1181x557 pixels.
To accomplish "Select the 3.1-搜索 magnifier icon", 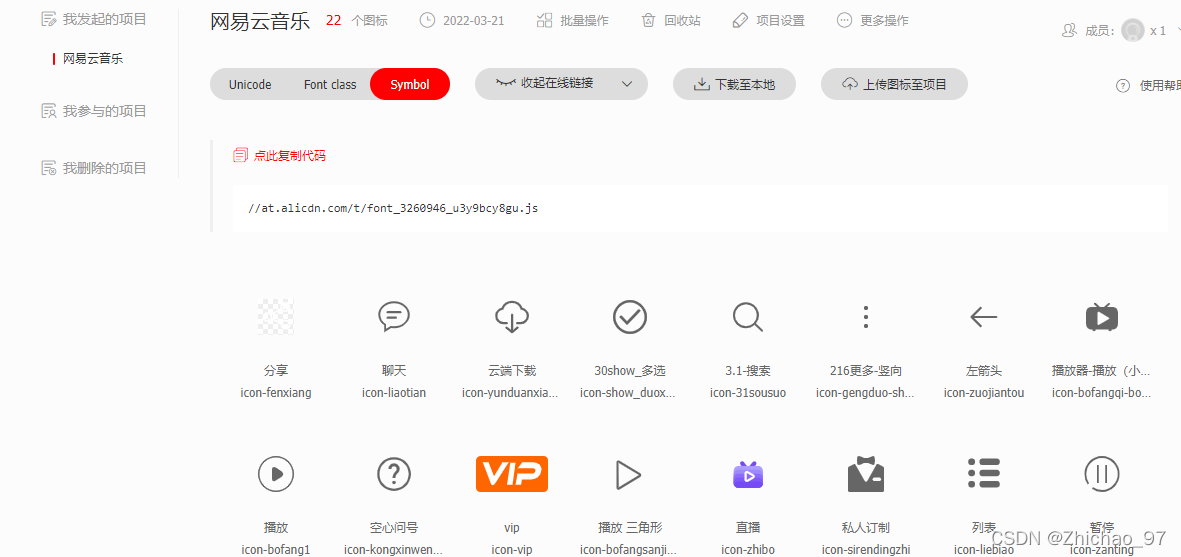I will click(x=748, y=317).
